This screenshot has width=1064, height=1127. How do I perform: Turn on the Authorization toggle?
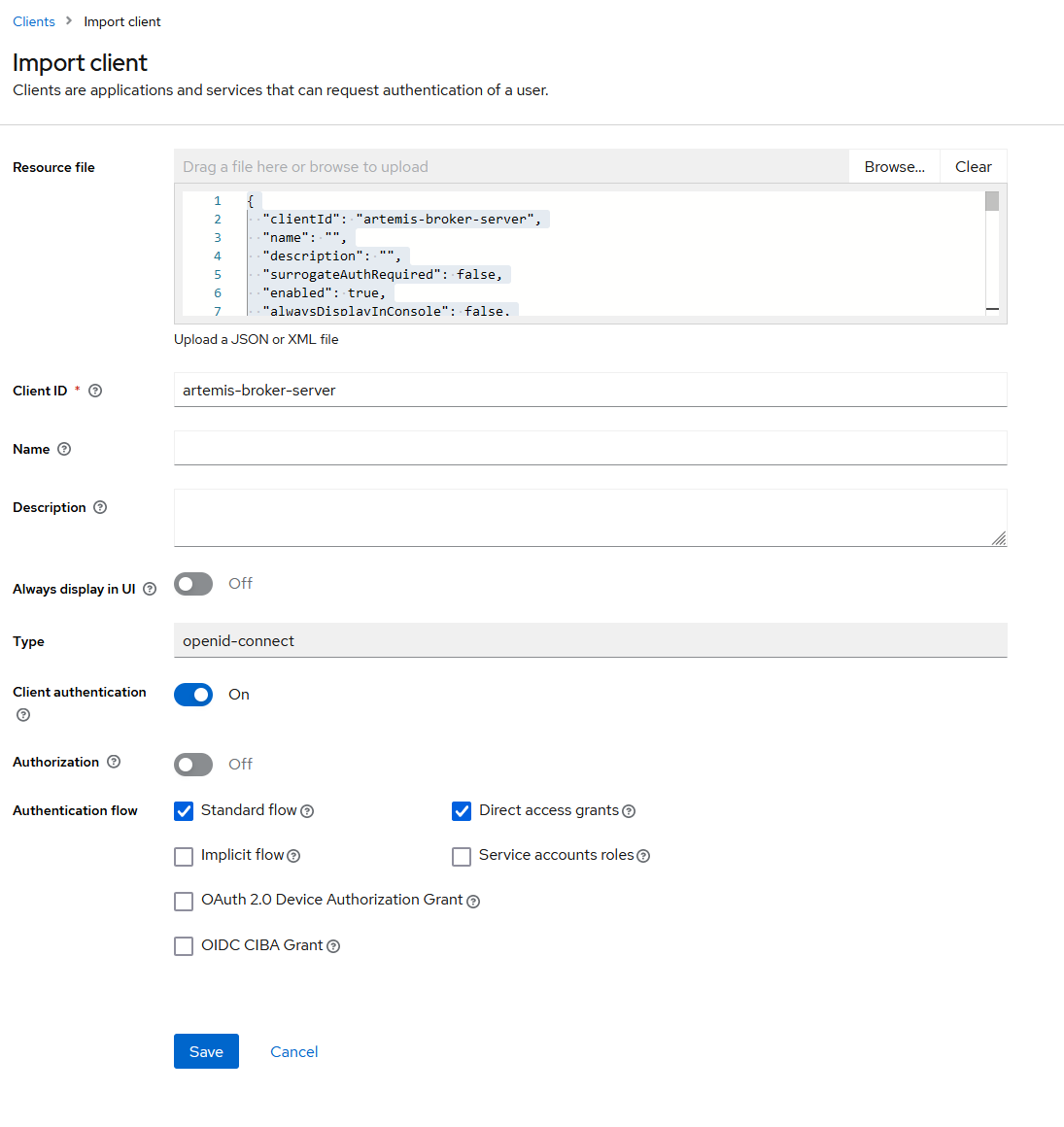click(192, 765)
